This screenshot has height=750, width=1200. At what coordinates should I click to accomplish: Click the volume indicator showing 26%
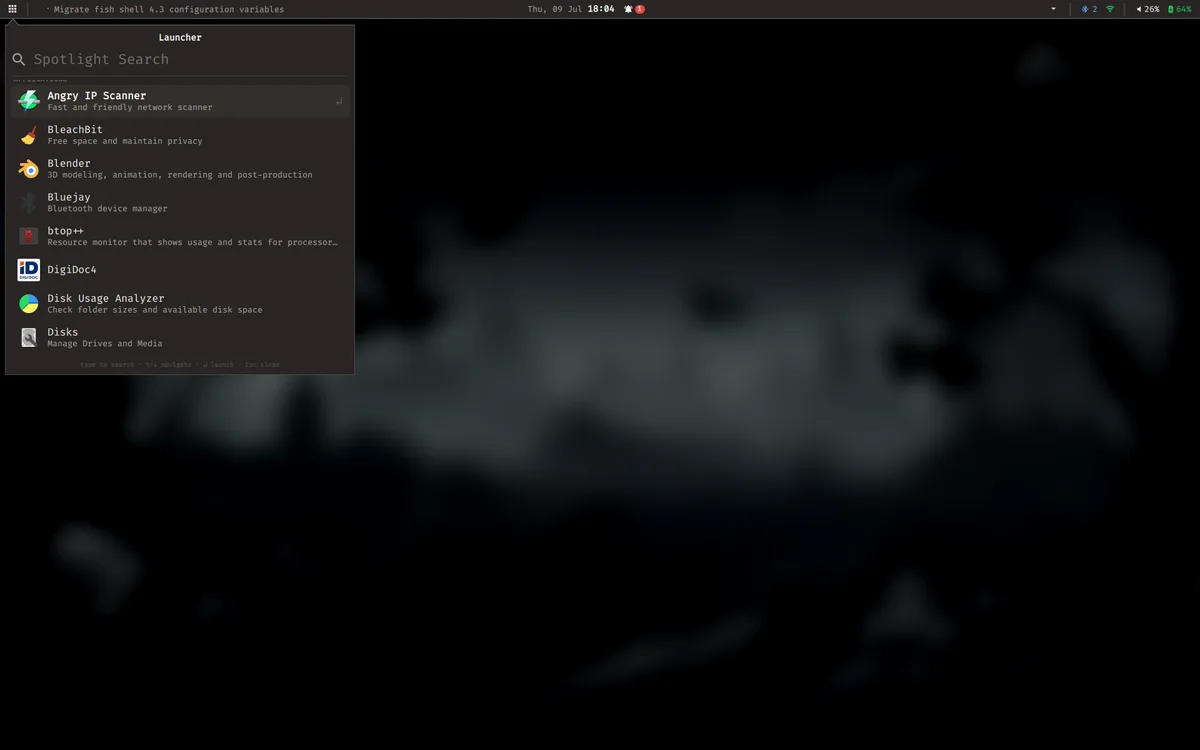click(x=1148, y=9)
